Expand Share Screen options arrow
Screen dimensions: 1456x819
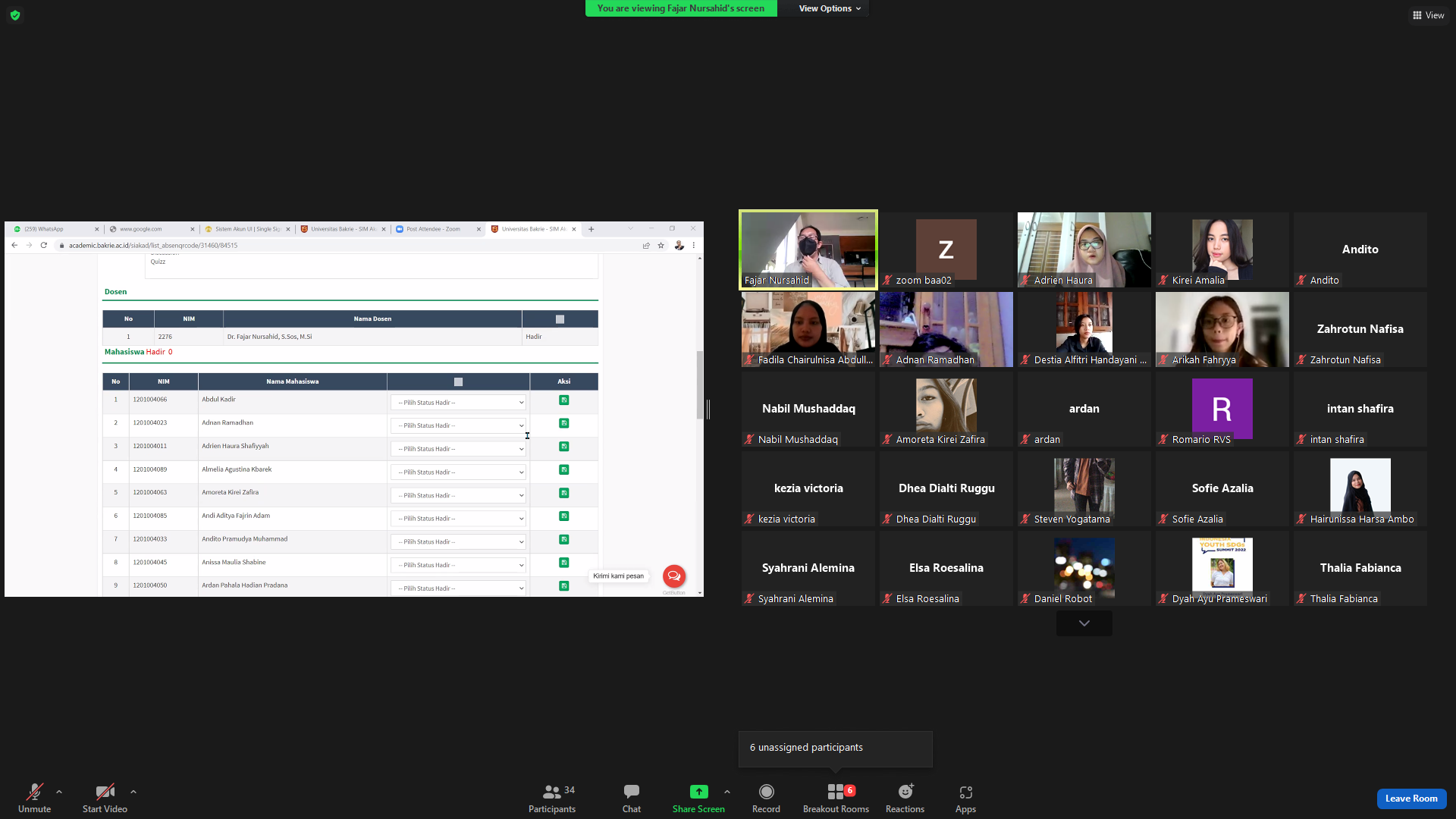(727, 792)
